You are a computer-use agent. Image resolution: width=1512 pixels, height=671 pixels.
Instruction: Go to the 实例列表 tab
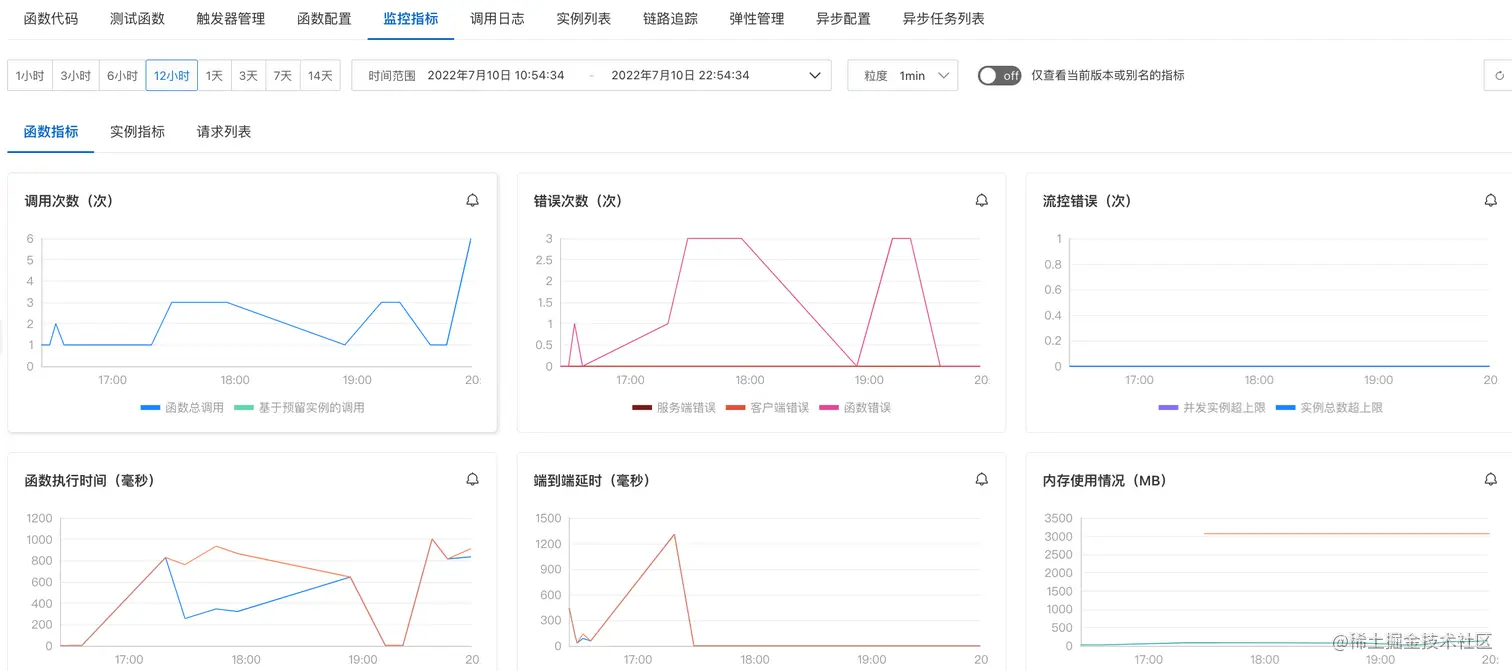[584, 19]
